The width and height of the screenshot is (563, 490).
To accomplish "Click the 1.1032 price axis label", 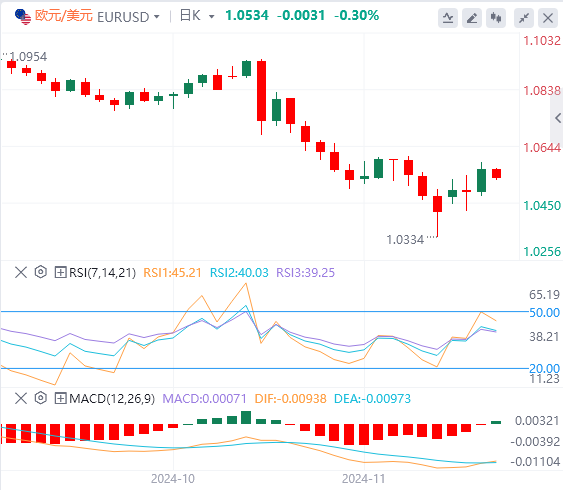I will point(542,41).
